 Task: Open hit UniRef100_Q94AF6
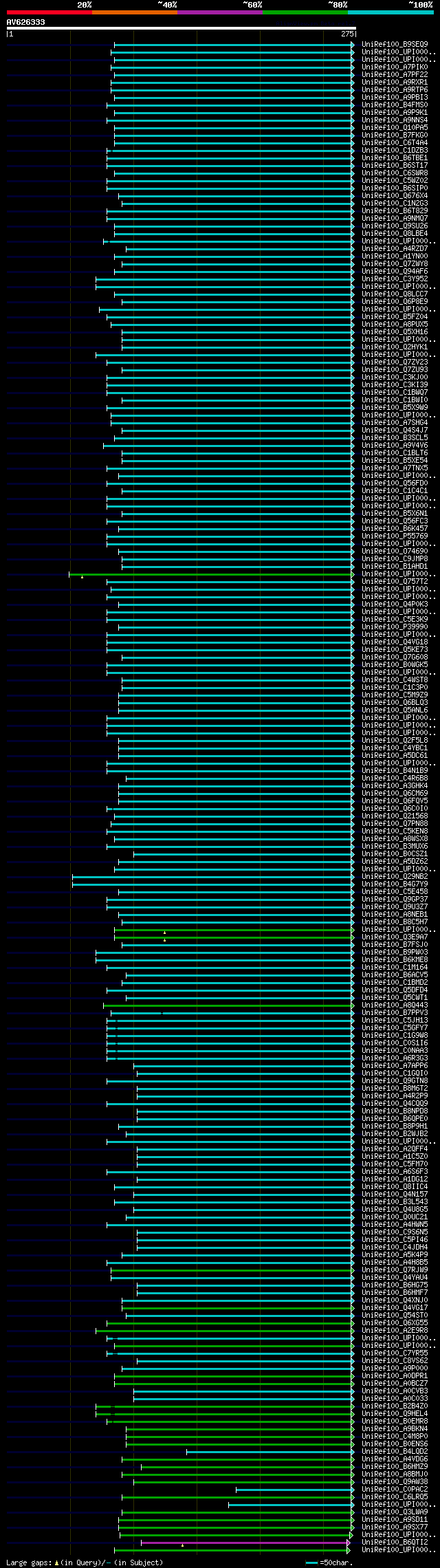tap(395, 271)
